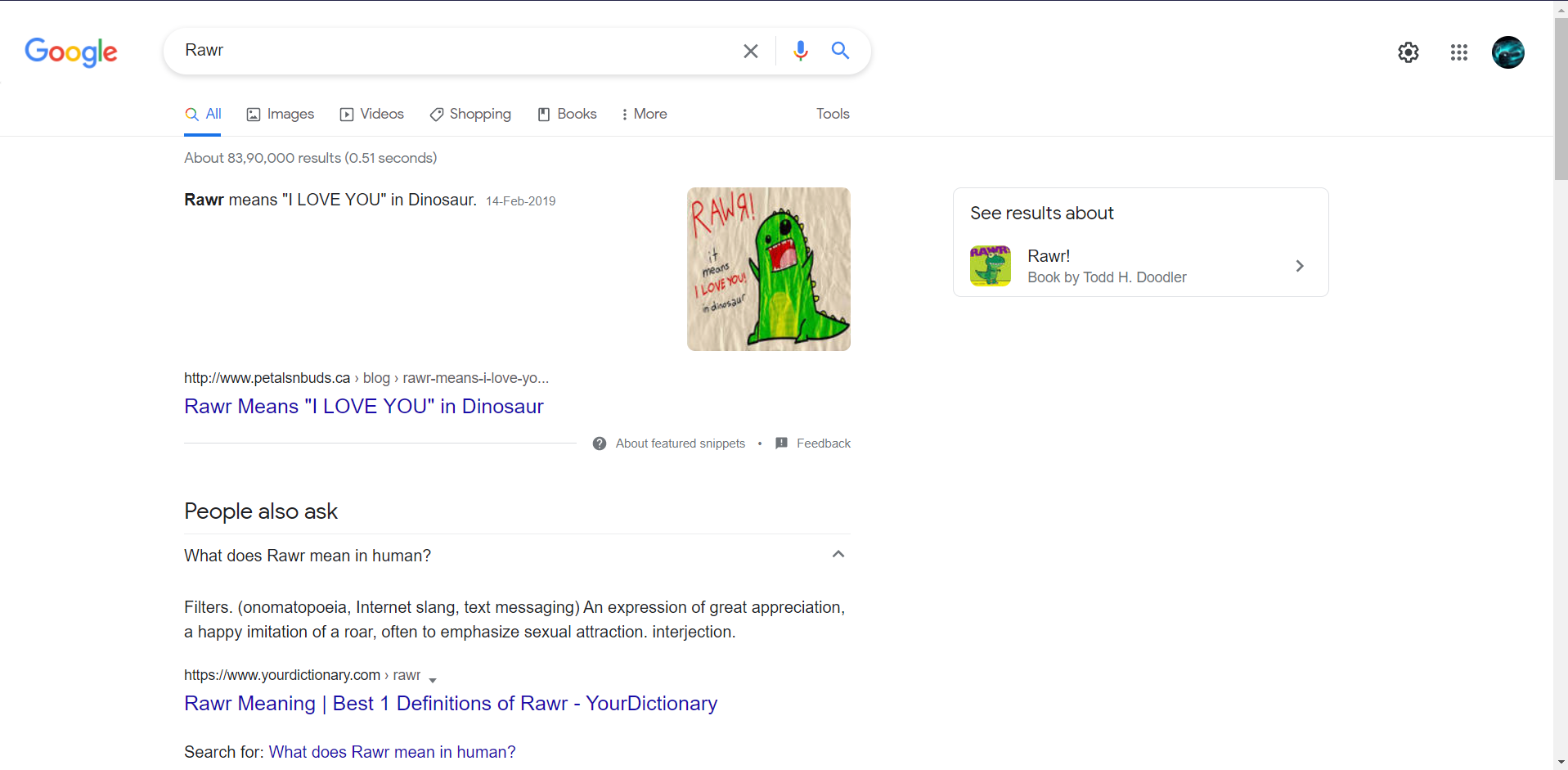Open Google apps with the grid icon
1568x770 pixels.
[1459, 52]
